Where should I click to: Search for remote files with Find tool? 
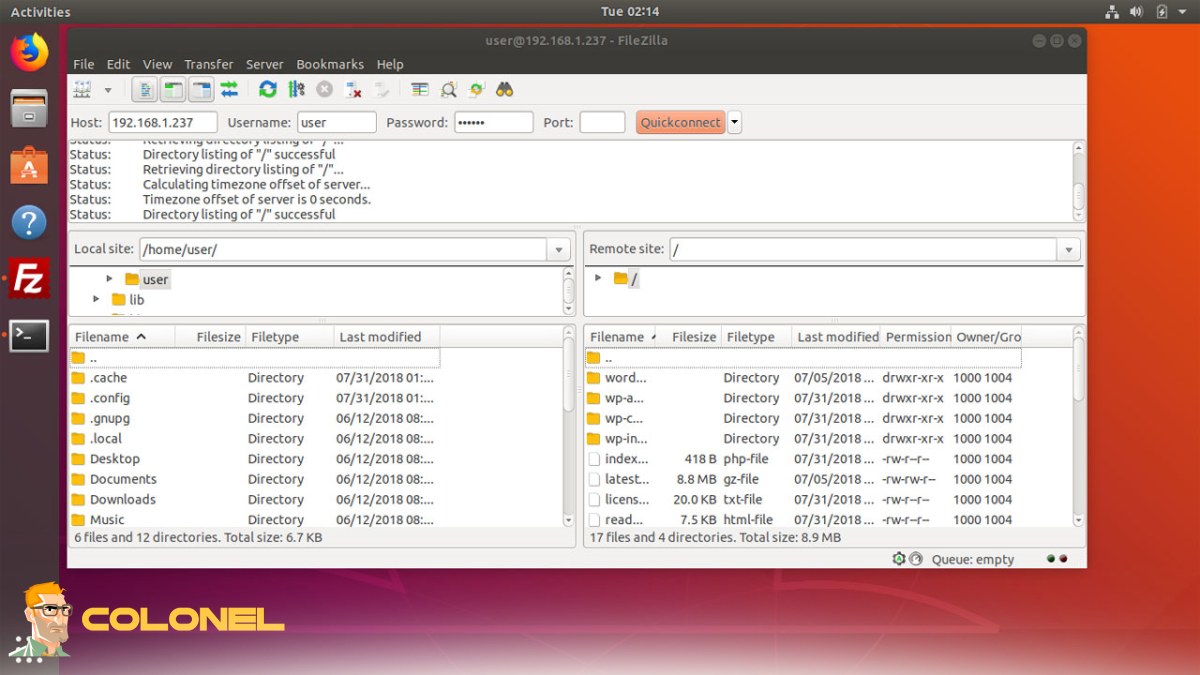[x=504, y=89]
